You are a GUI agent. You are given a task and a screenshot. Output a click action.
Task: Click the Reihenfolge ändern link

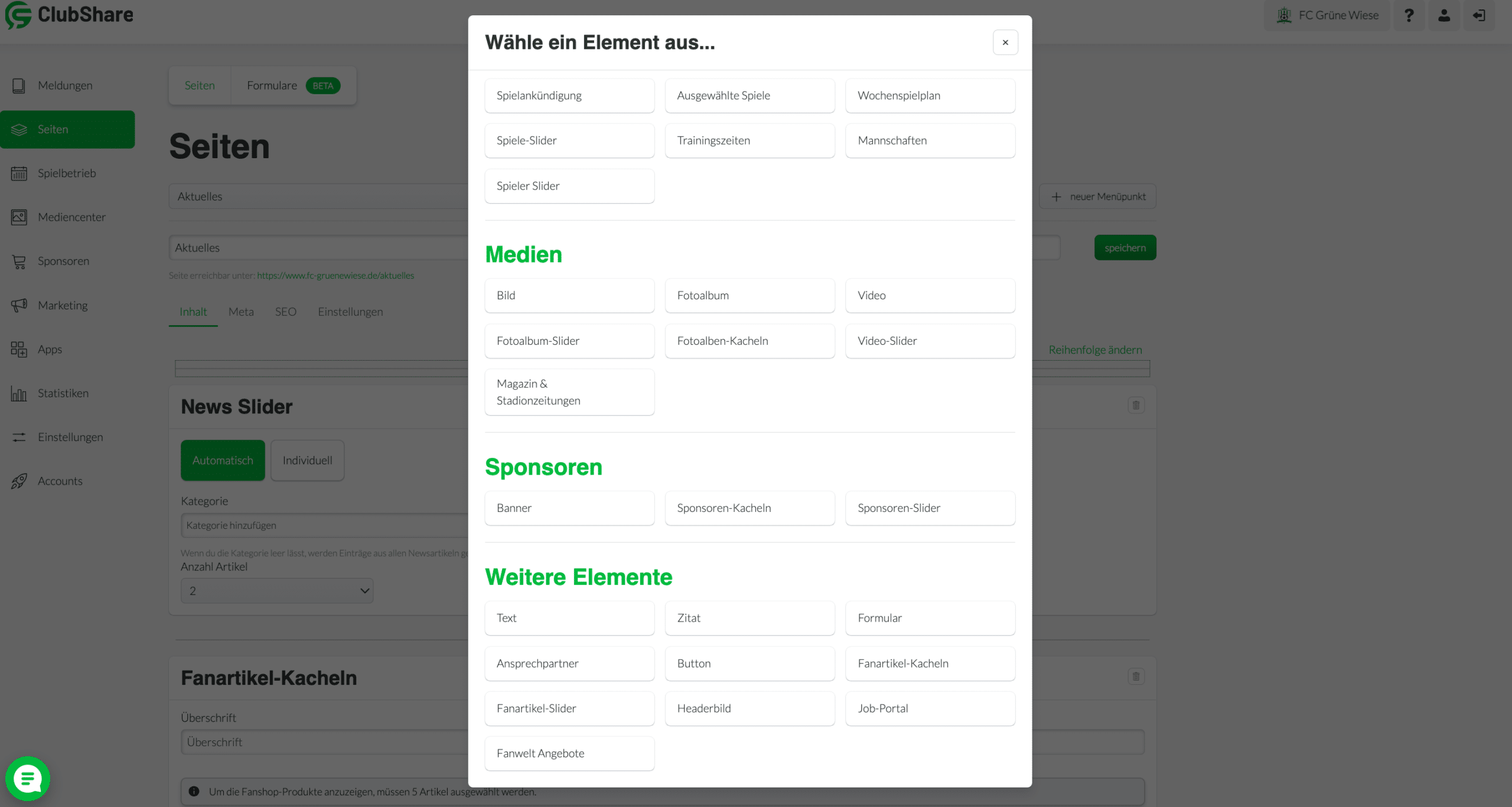coord(1095,350)
